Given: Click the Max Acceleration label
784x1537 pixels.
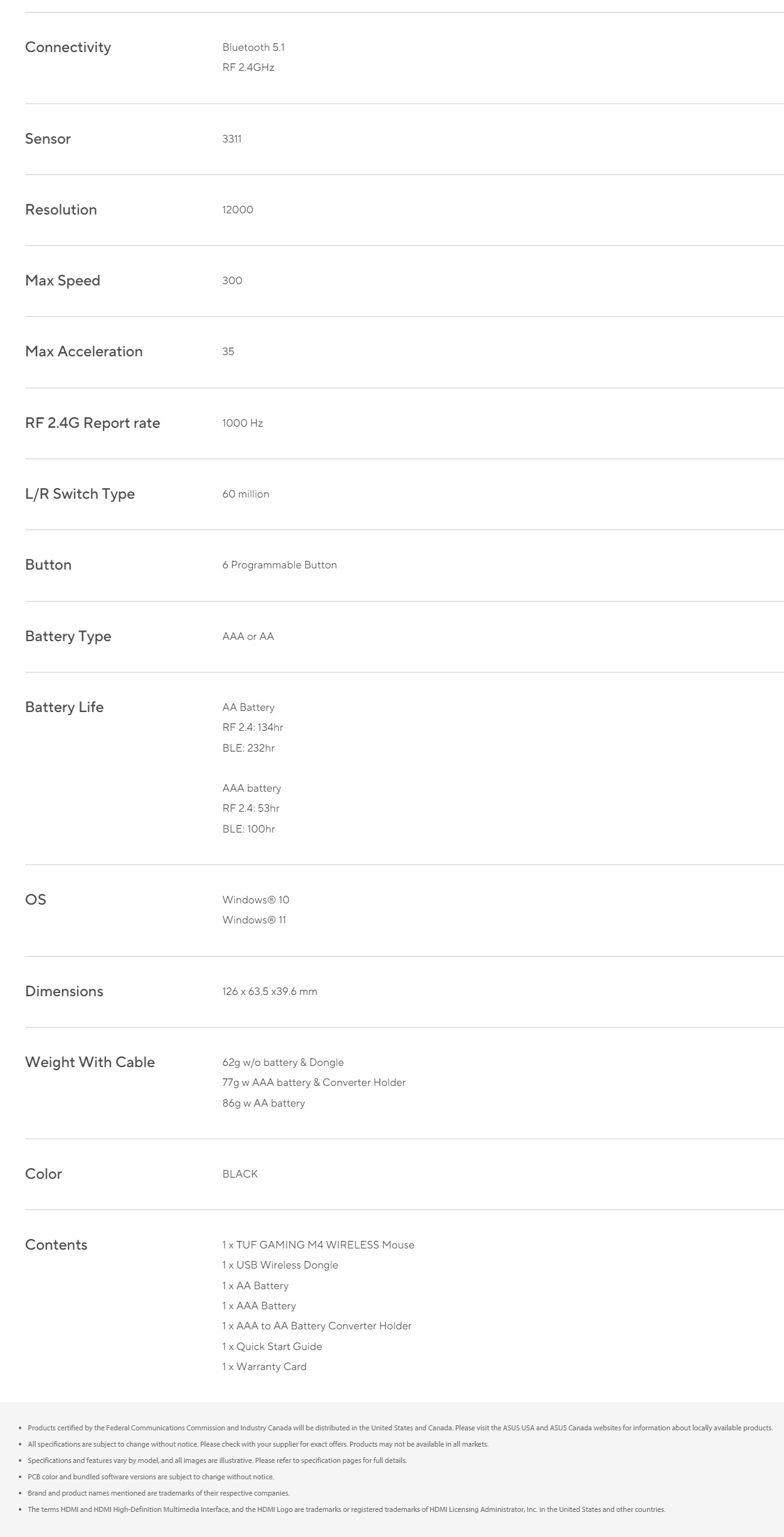Looking at the screenshot, I should [84, 351].
